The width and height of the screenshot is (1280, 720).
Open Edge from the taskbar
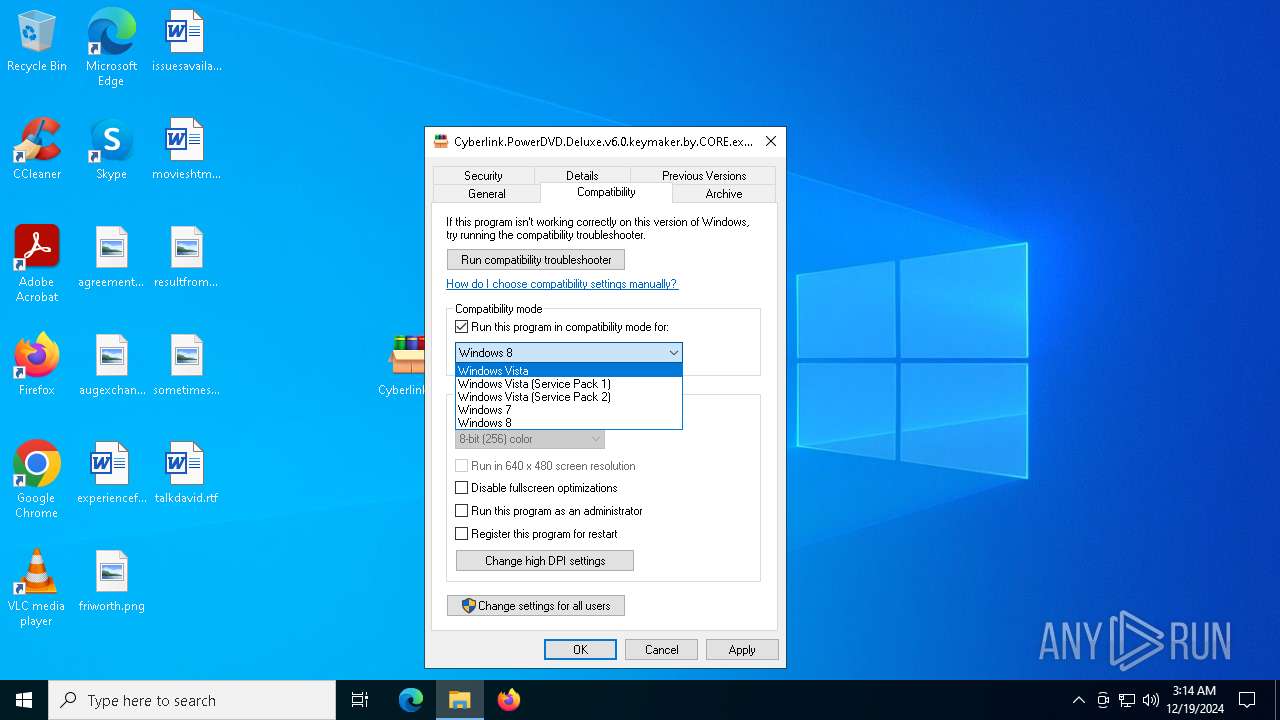[x=411, y=700]
